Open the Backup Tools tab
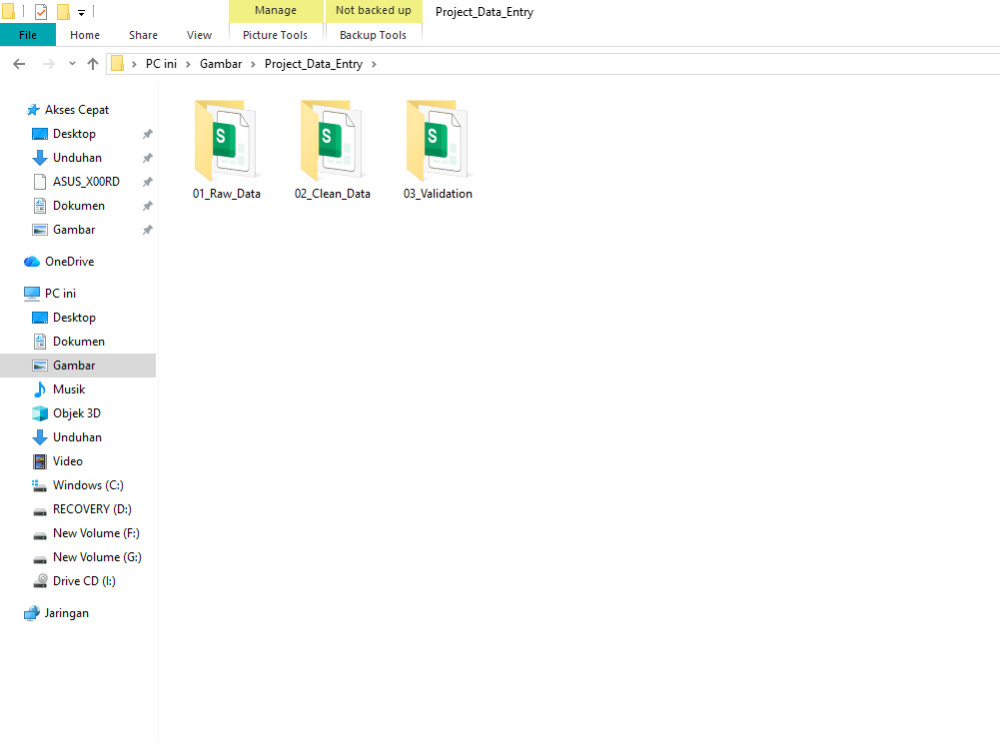Image resolution: width=1000 pixels, height=750 pixels. [x=373, y=35]
